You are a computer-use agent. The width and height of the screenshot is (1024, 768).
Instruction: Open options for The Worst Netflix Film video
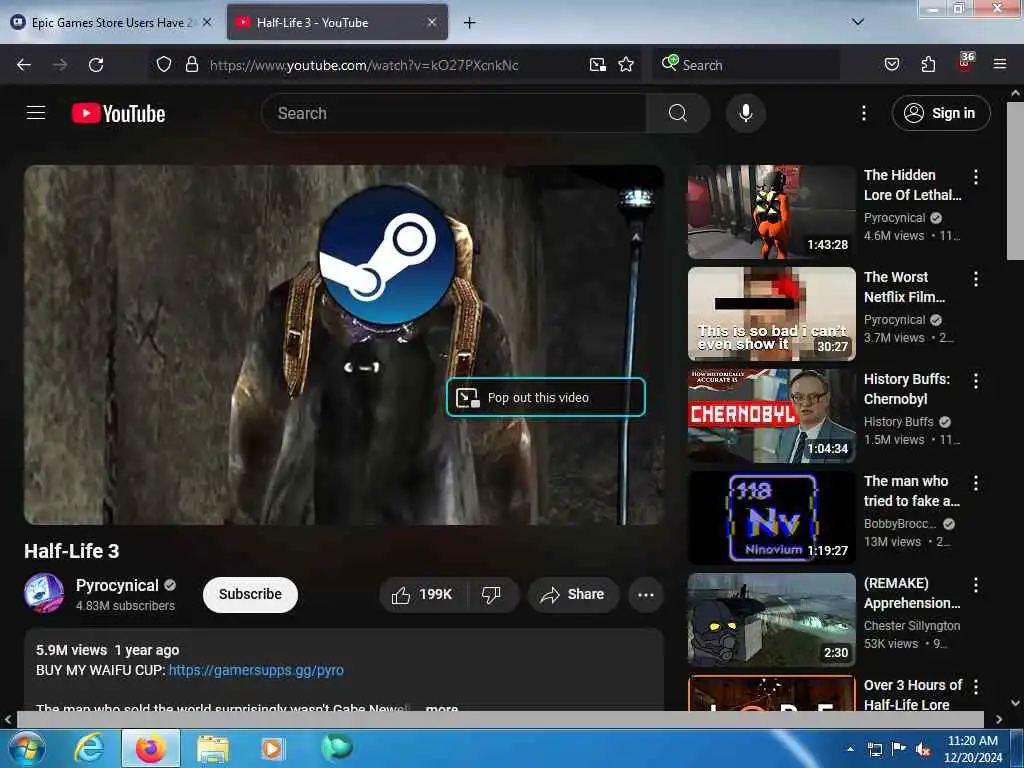976,279
